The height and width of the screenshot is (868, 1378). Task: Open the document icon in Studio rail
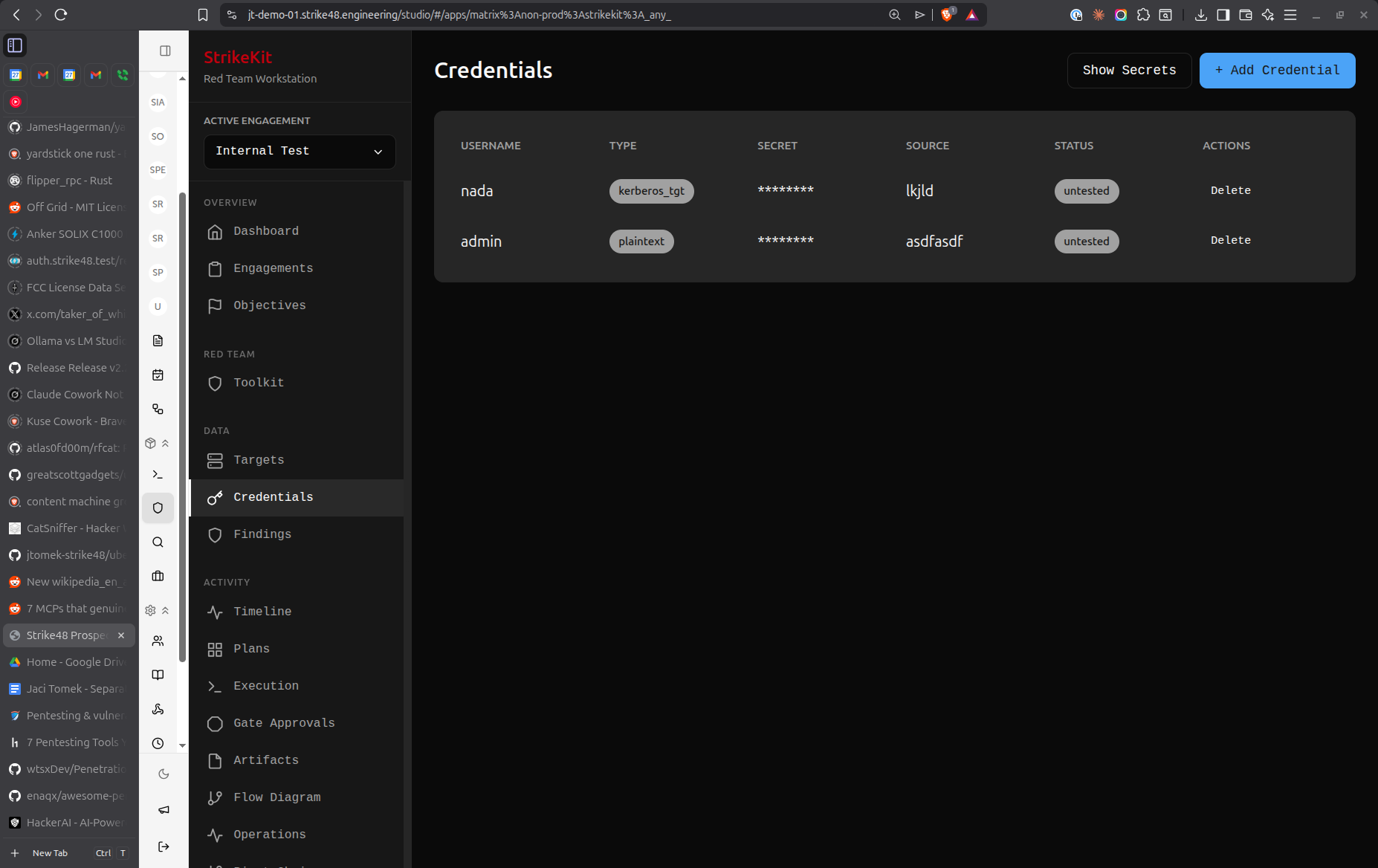tap(158, 340)
